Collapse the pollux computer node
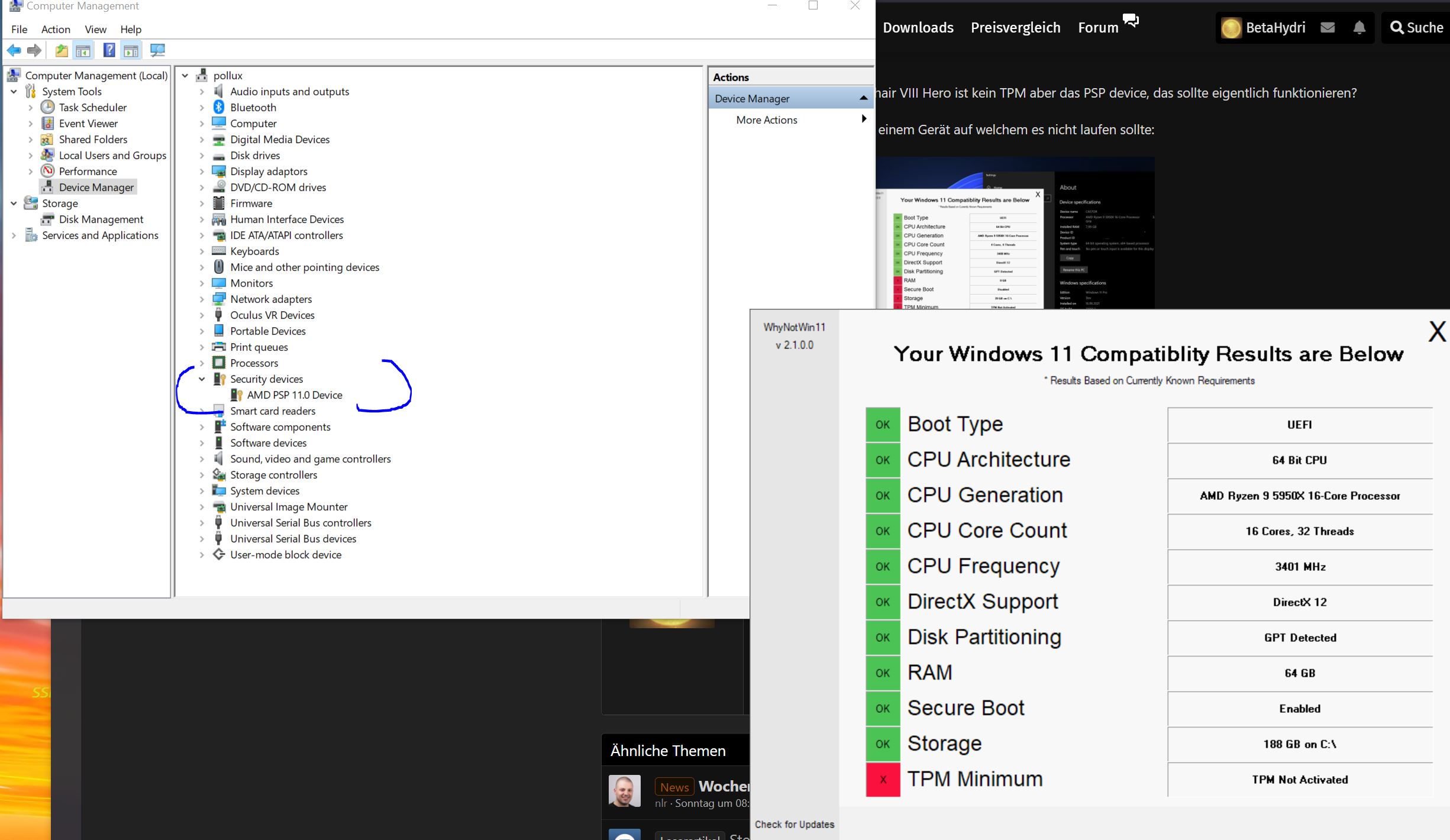The width and height of the screenshot is (1450, 840). click(185, 75)
